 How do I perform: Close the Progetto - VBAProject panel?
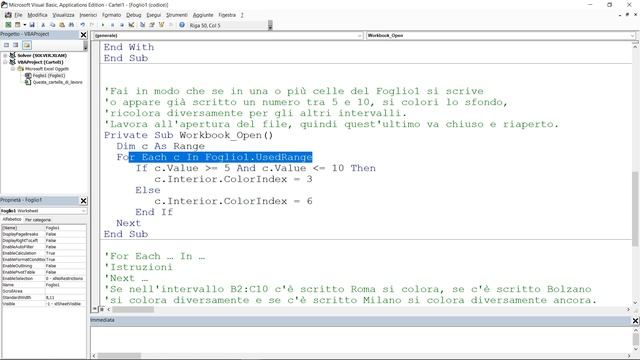[83, 35]
